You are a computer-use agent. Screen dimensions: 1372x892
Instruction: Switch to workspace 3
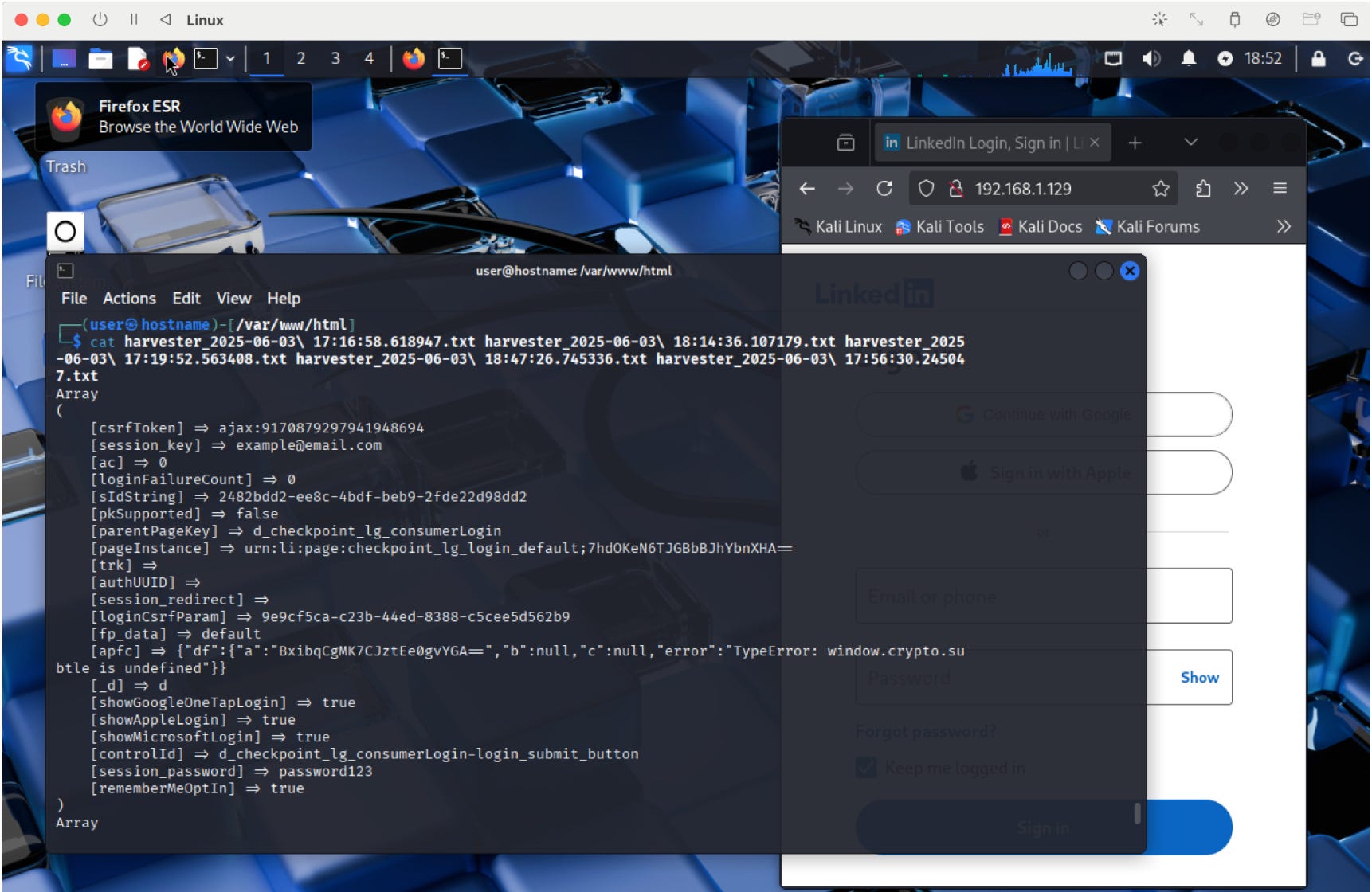click(x=335, y=58)
